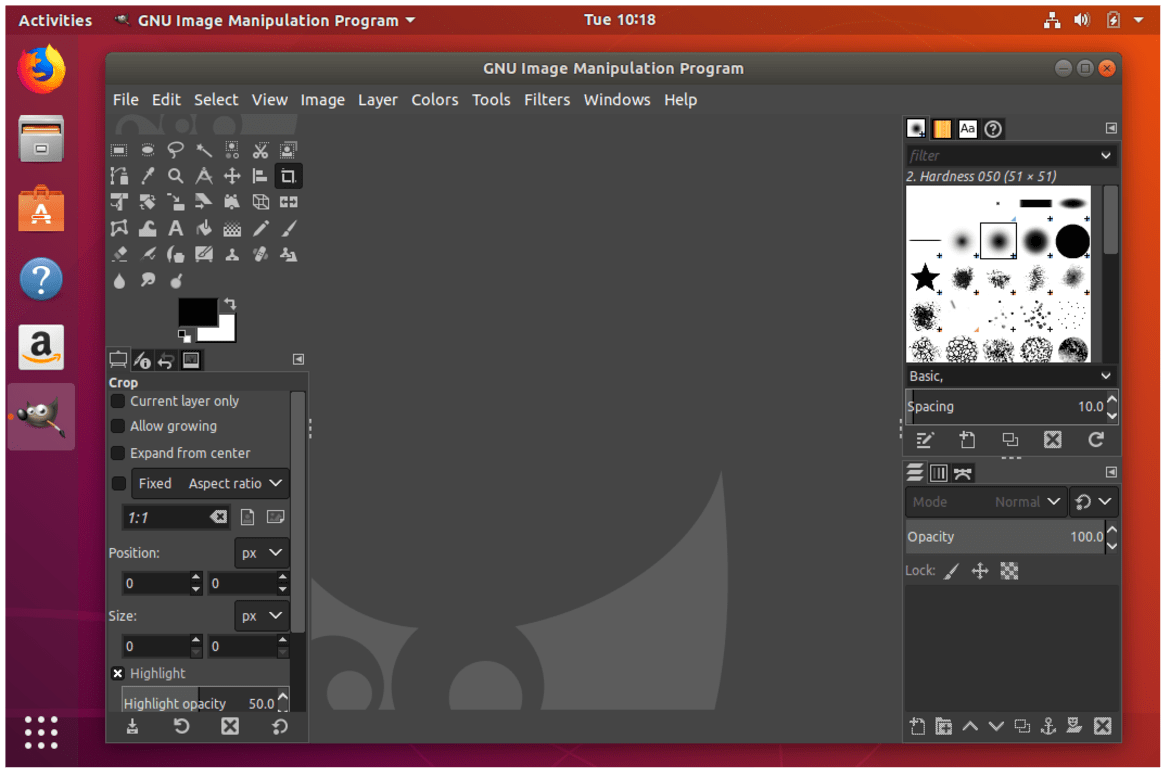Swap foreground and background colors
The width and height of the screenshot is (1170, 777).
228,305
